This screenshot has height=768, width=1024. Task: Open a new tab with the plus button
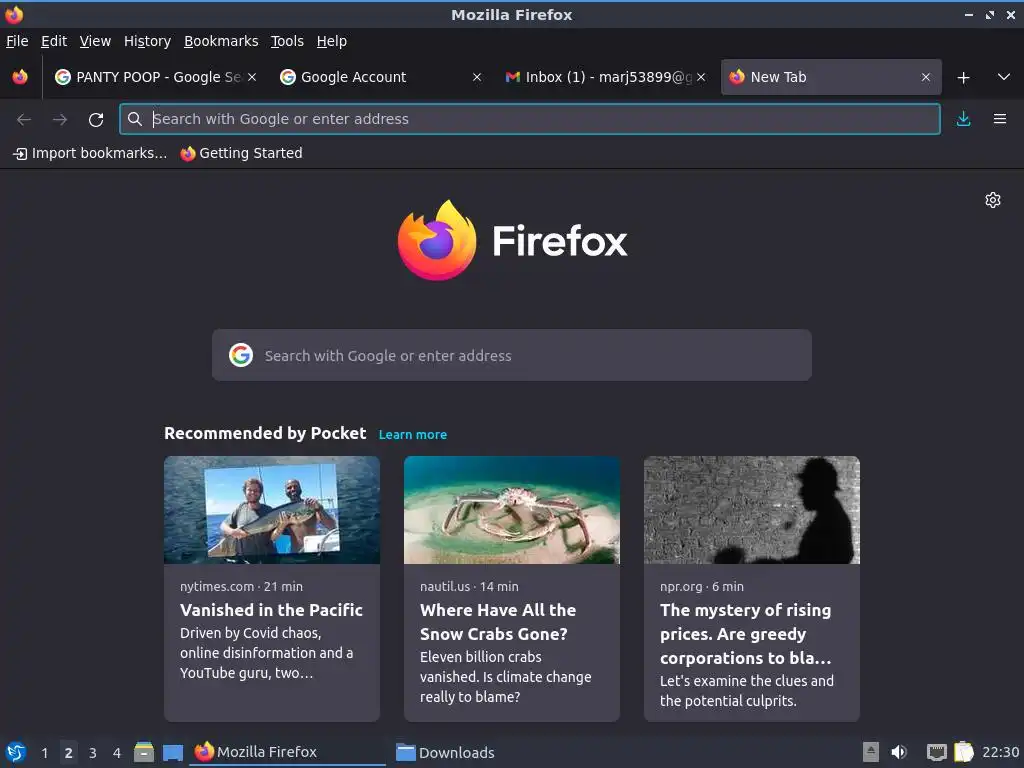[x=963, y=77]
